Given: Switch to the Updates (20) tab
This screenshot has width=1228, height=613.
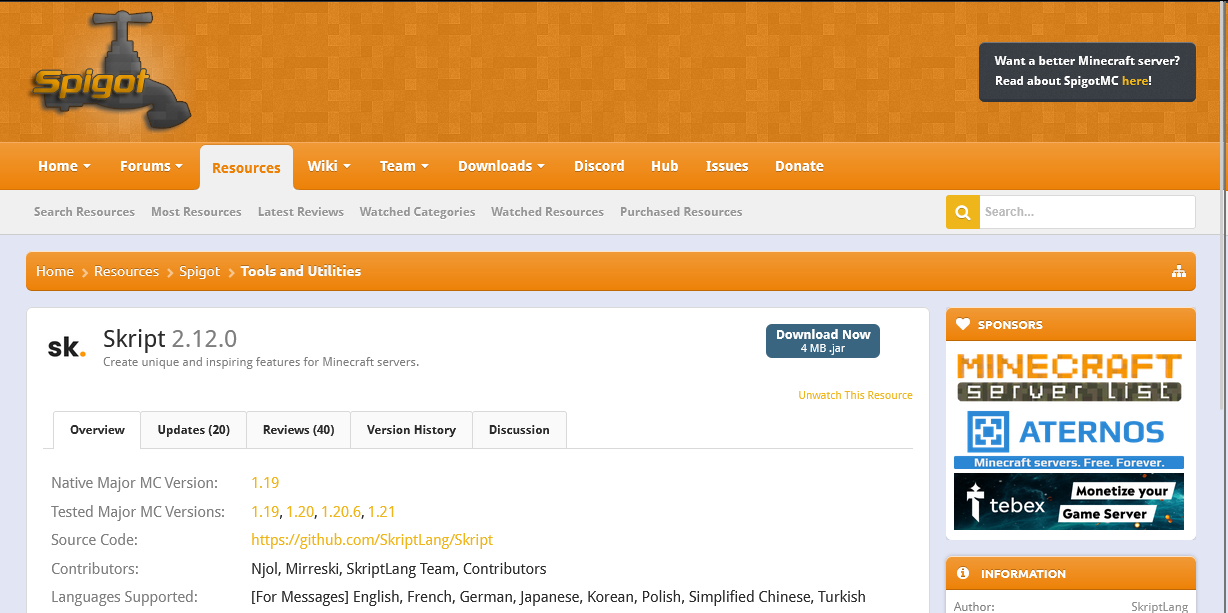Looking at the screenshot, I should click(x=193, y=430).
